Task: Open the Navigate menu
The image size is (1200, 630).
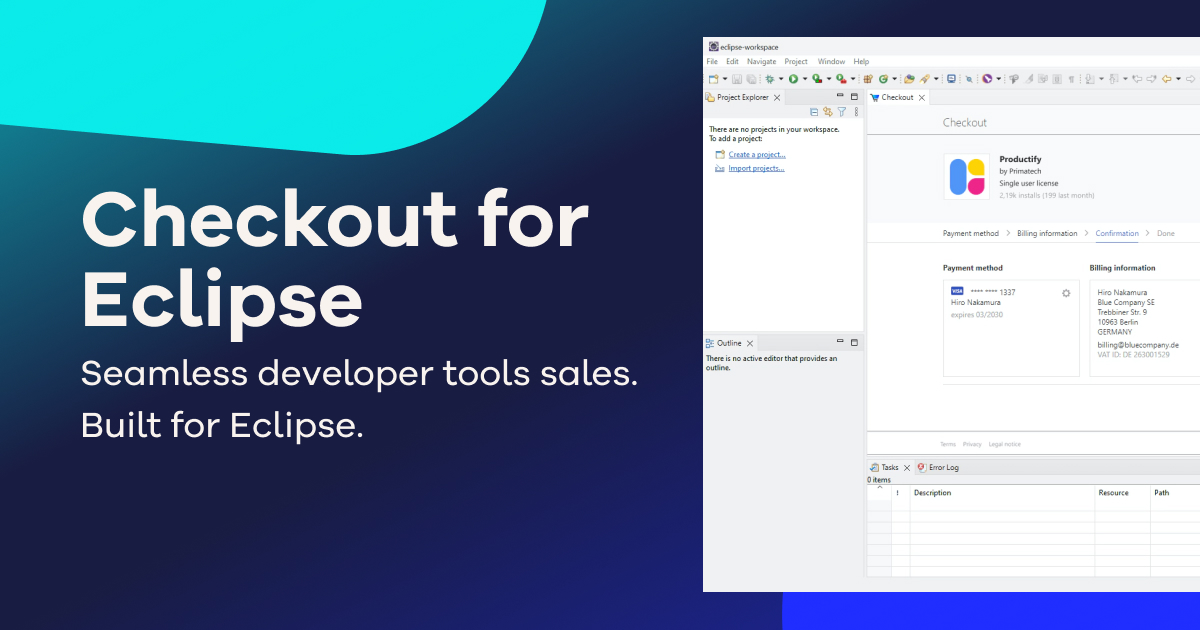Action: tap(761, 61)
